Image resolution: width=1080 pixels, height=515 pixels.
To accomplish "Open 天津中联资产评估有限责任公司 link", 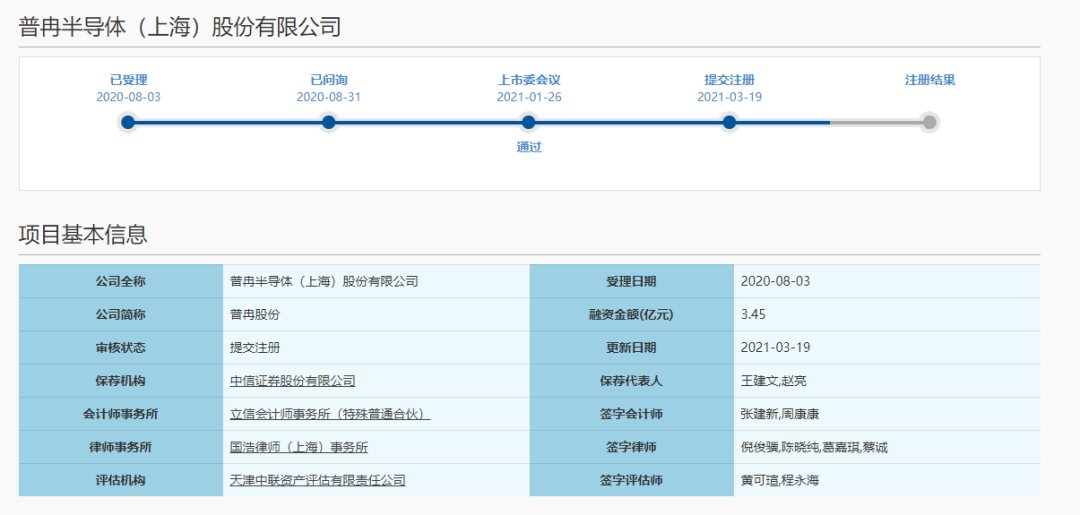I will (x=318, y=480).
